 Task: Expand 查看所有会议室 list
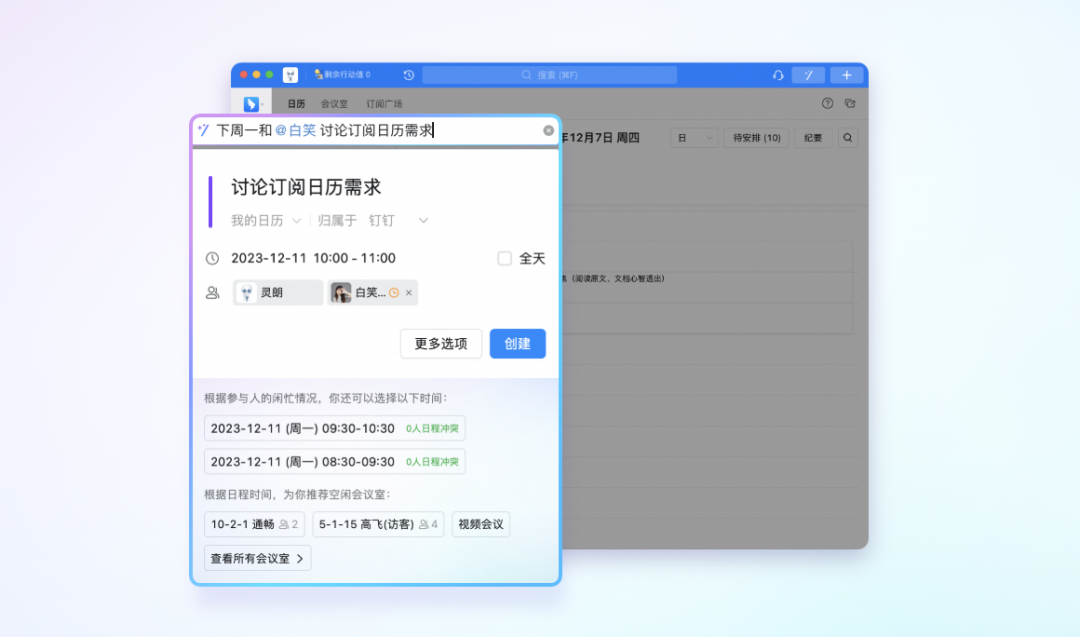pyautogui.click(x=257, y=558)
